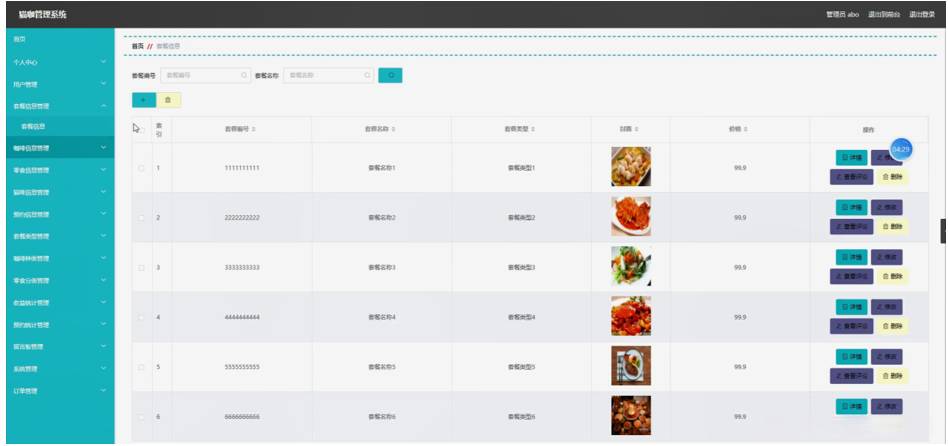Toggle the select-all checkbox in table header
Image resolution: width=948 pixels, height=446 pixels.
141,130
